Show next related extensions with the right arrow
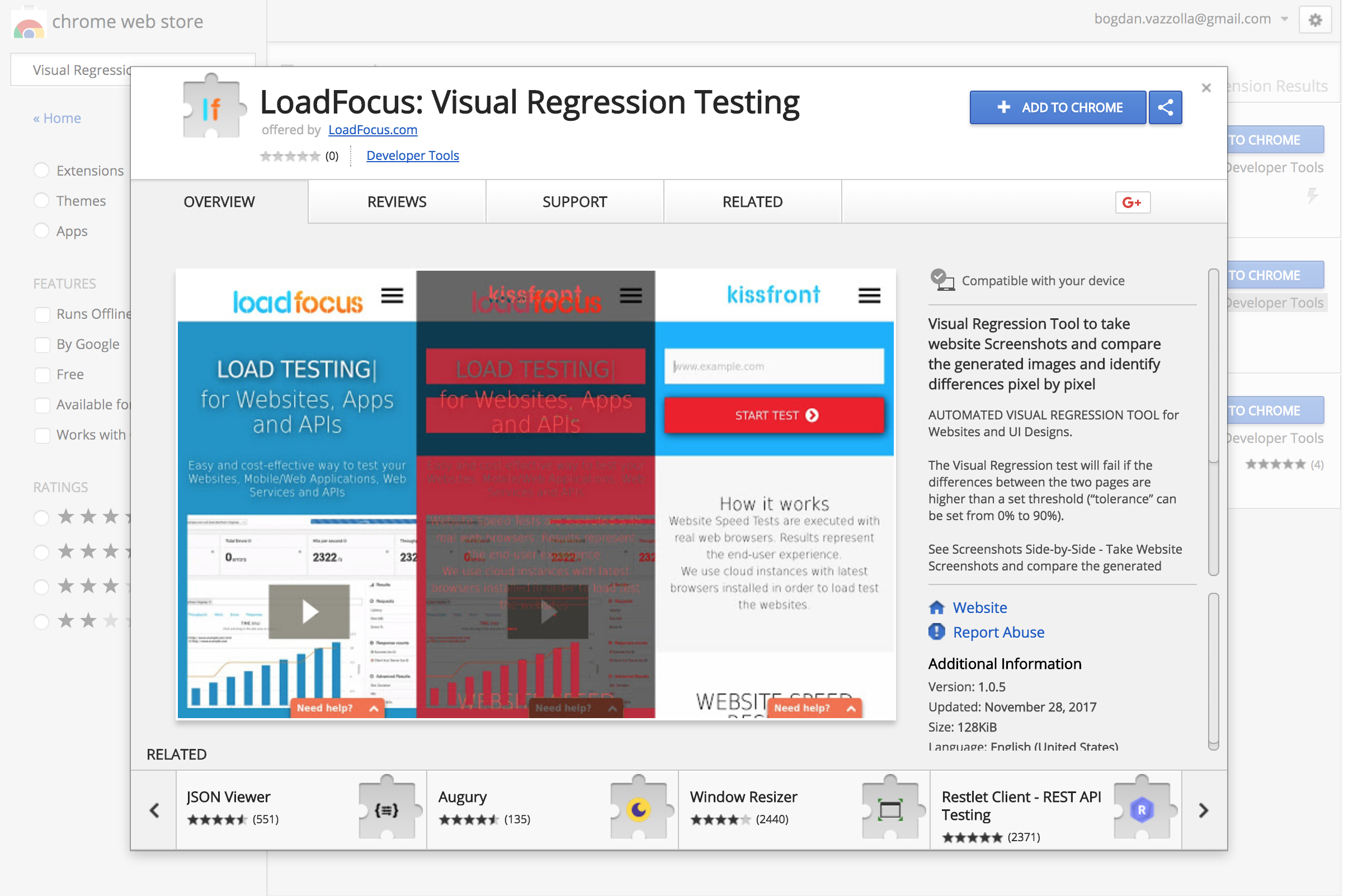 pos(1203,810)
